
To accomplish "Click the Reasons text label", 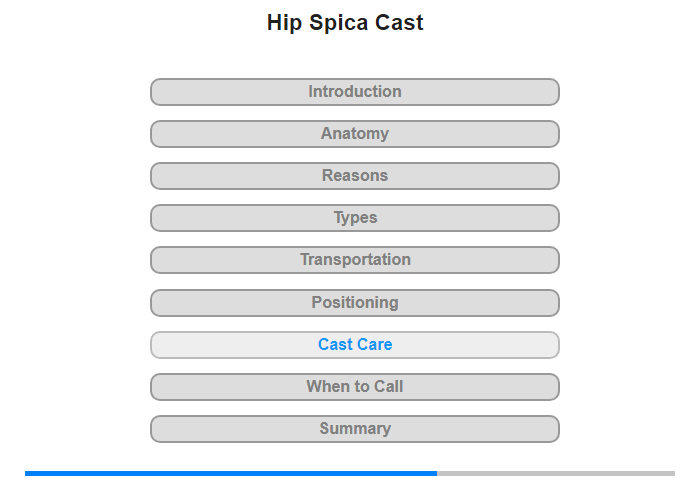I will pyautogui.click(x=355, y=176).
